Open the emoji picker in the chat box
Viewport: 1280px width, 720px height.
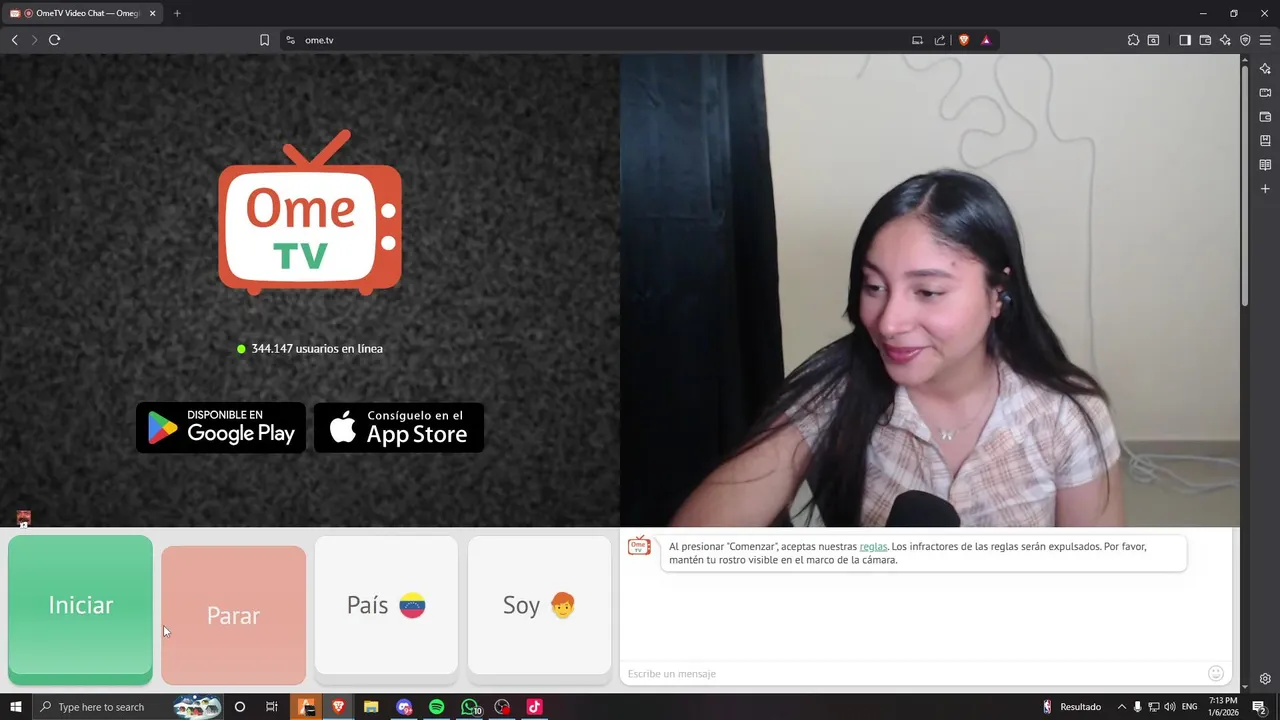point(1216,674)
